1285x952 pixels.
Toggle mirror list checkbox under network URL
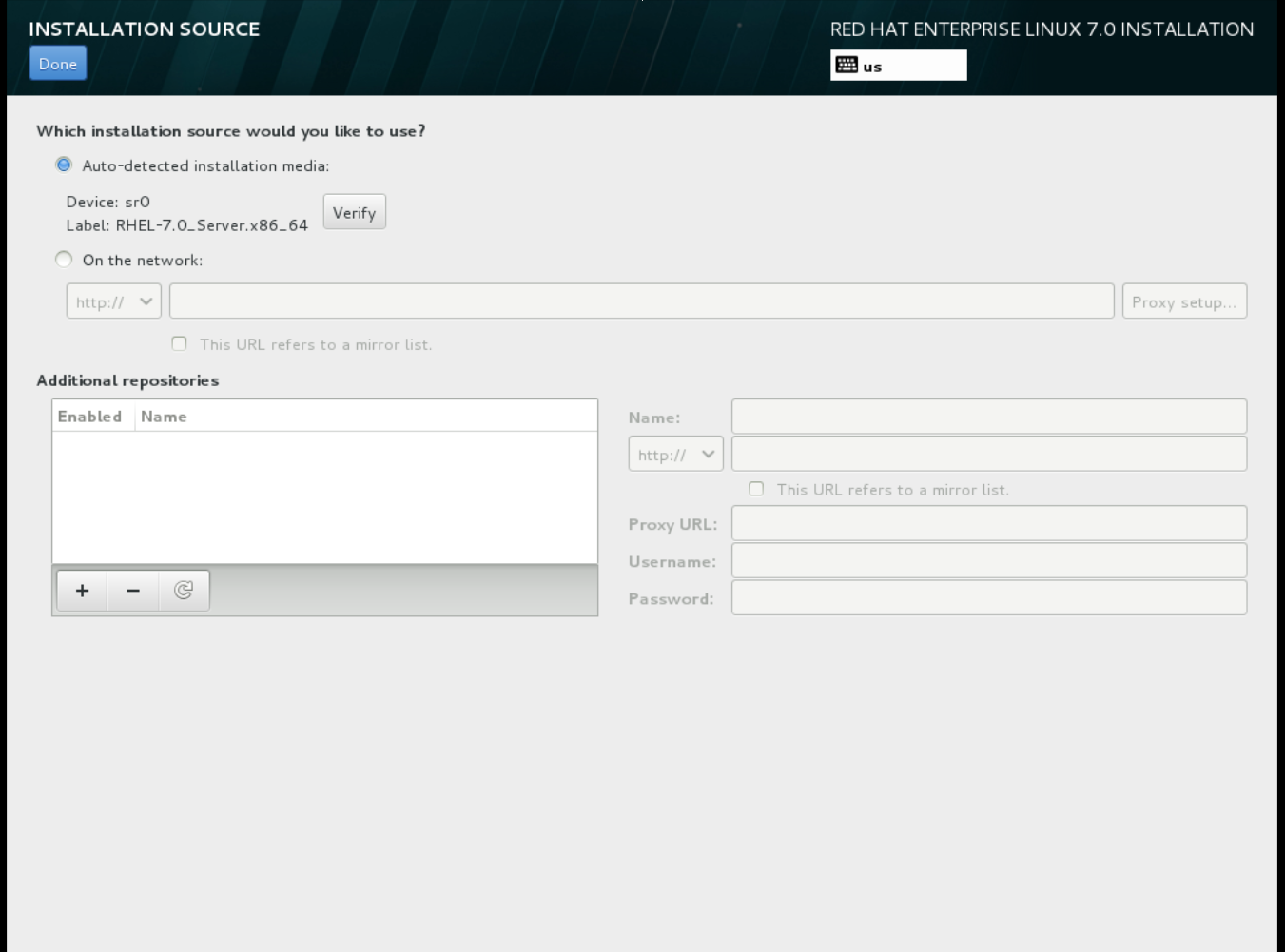[179, 343]
